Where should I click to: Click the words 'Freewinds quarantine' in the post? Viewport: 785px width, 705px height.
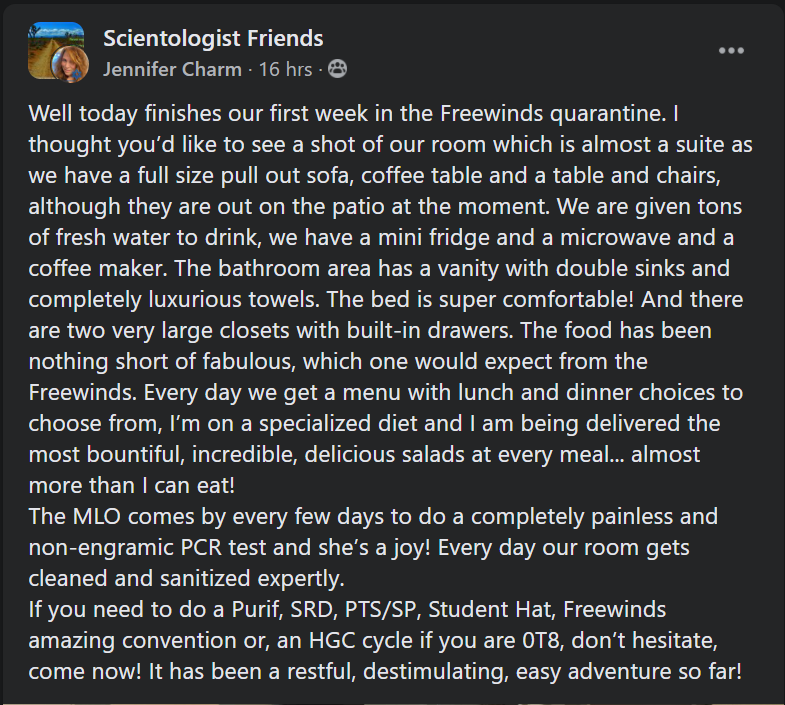[553, 114]
